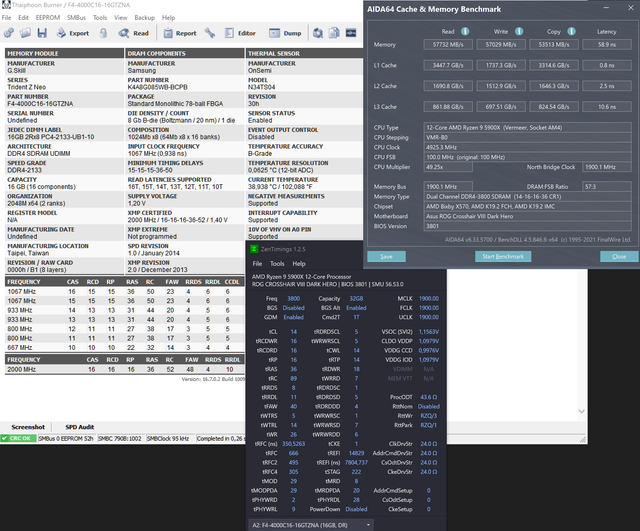Click the Write info icon in AIDA64
This screenshot has width=640, height=531.
[x=519, y=31]
